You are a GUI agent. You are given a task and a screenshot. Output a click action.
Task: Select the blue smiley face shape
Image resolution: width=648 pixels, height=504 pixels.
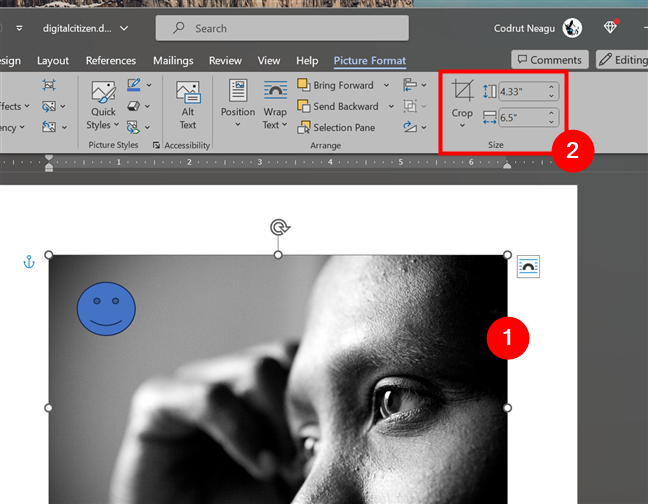pyautogui.click(x=106, y=309)
